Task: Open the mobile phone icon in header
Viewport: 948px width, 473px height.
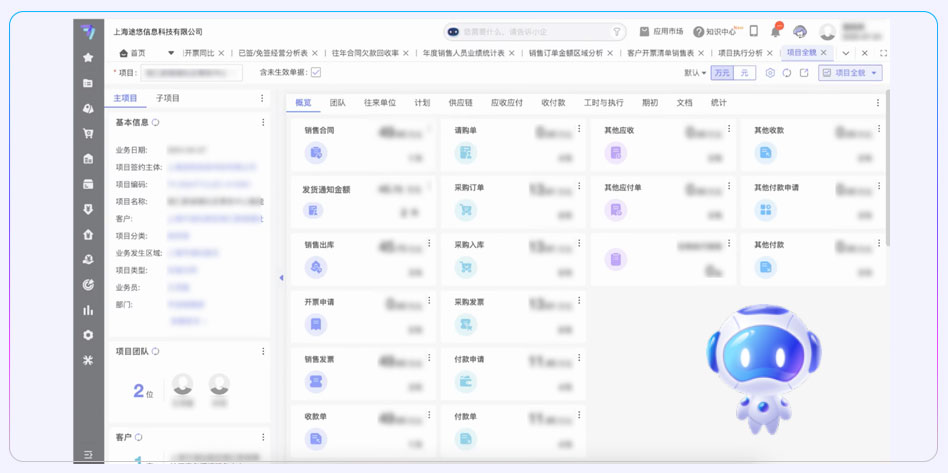Action: pyautogui.click(x=753, y=31)
